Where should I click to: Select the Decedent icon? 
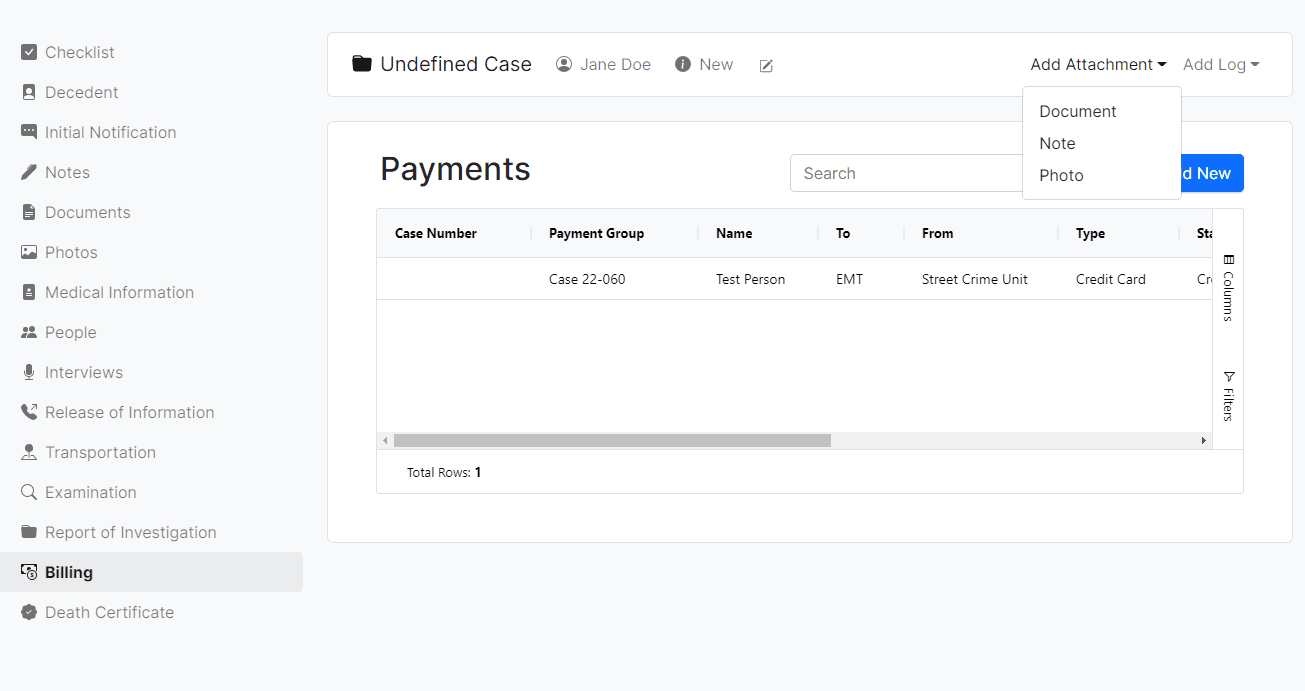[x=28, y=92]
